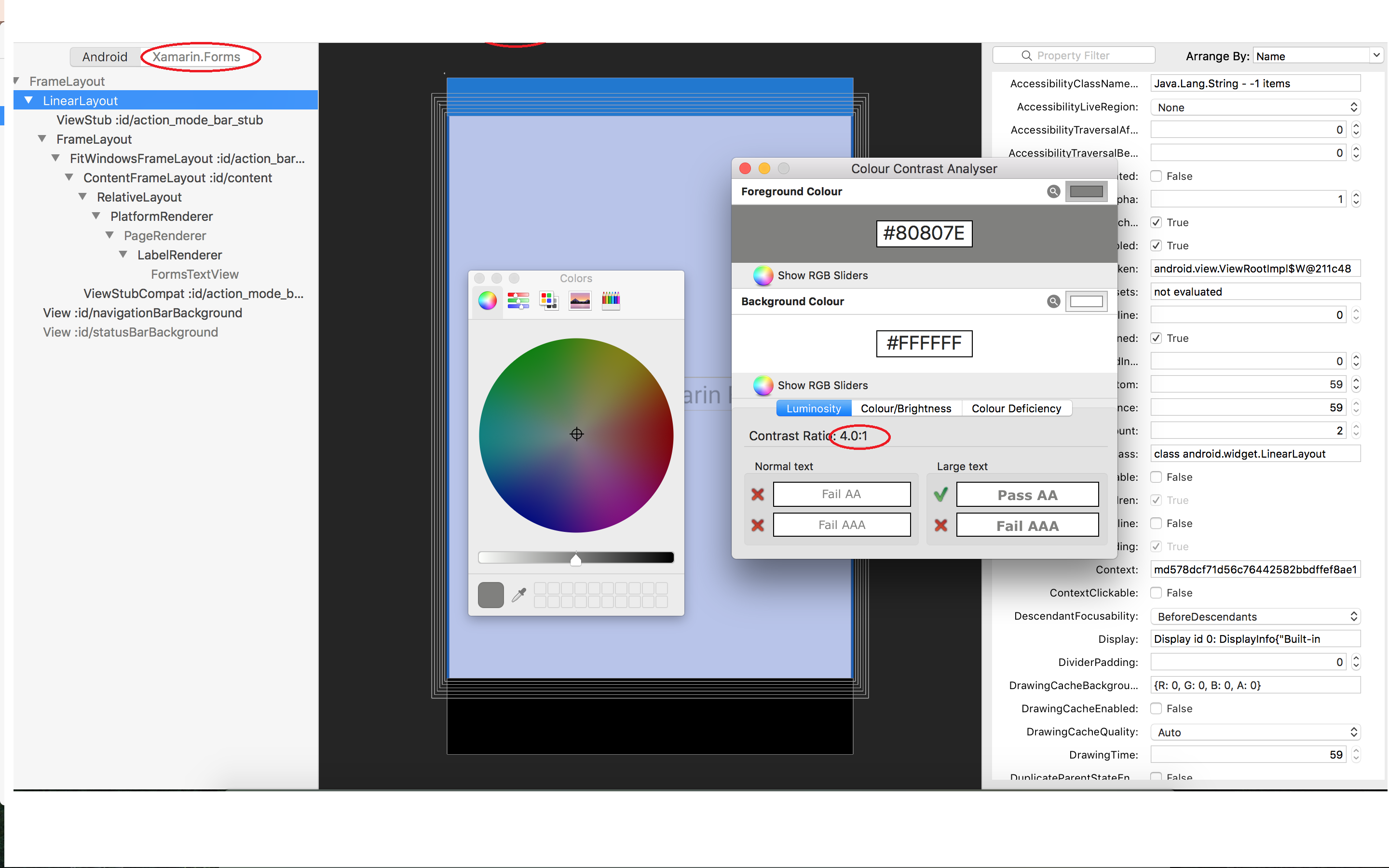Viewport: 1389px width, 868px height.
Task: Collapse the LinearLayout tree node
Action: pos(29,100)
